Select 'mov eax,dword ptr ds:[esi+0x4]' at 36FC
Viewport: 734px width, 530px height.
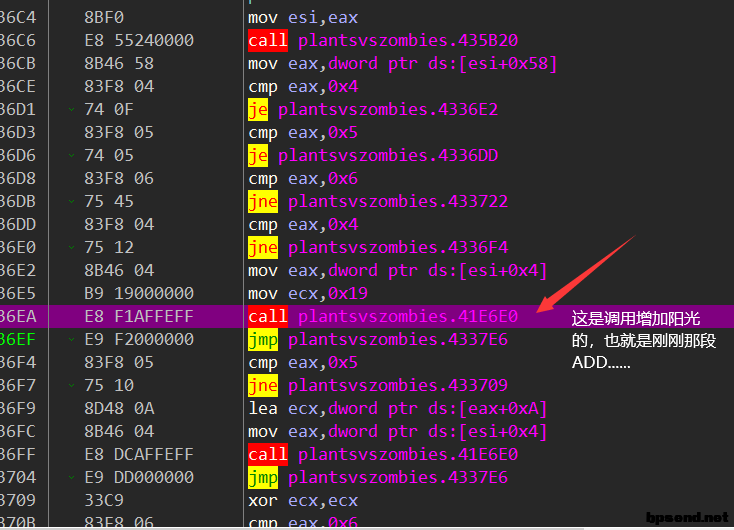pyautogui.click(x=398, y=431)
